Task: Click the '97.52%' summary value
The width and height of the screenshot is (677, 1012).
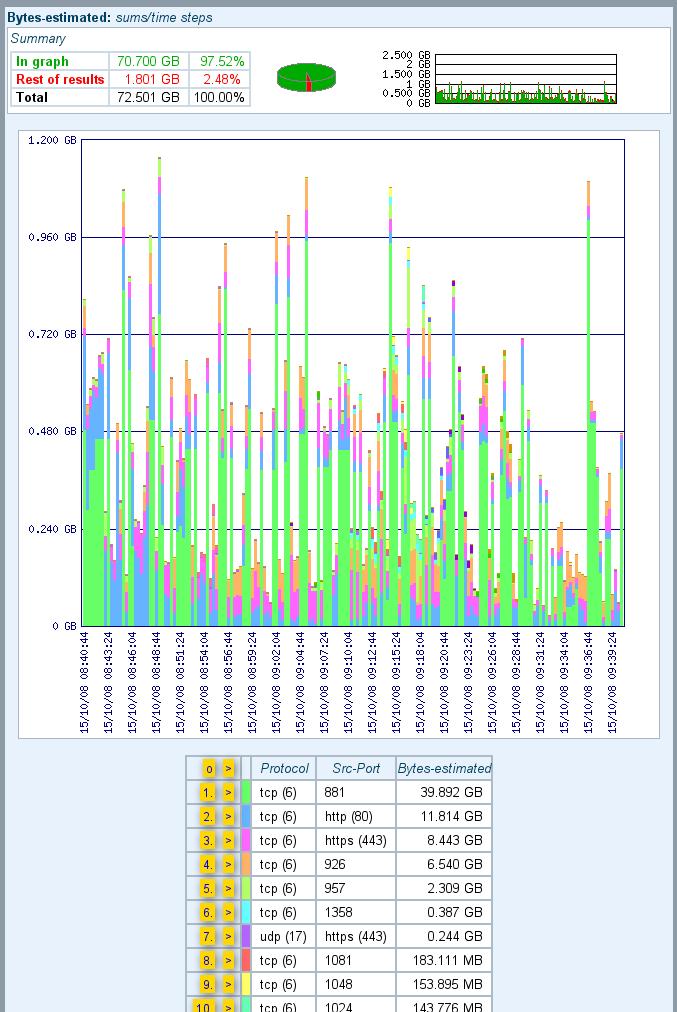Action: (222, 61)
